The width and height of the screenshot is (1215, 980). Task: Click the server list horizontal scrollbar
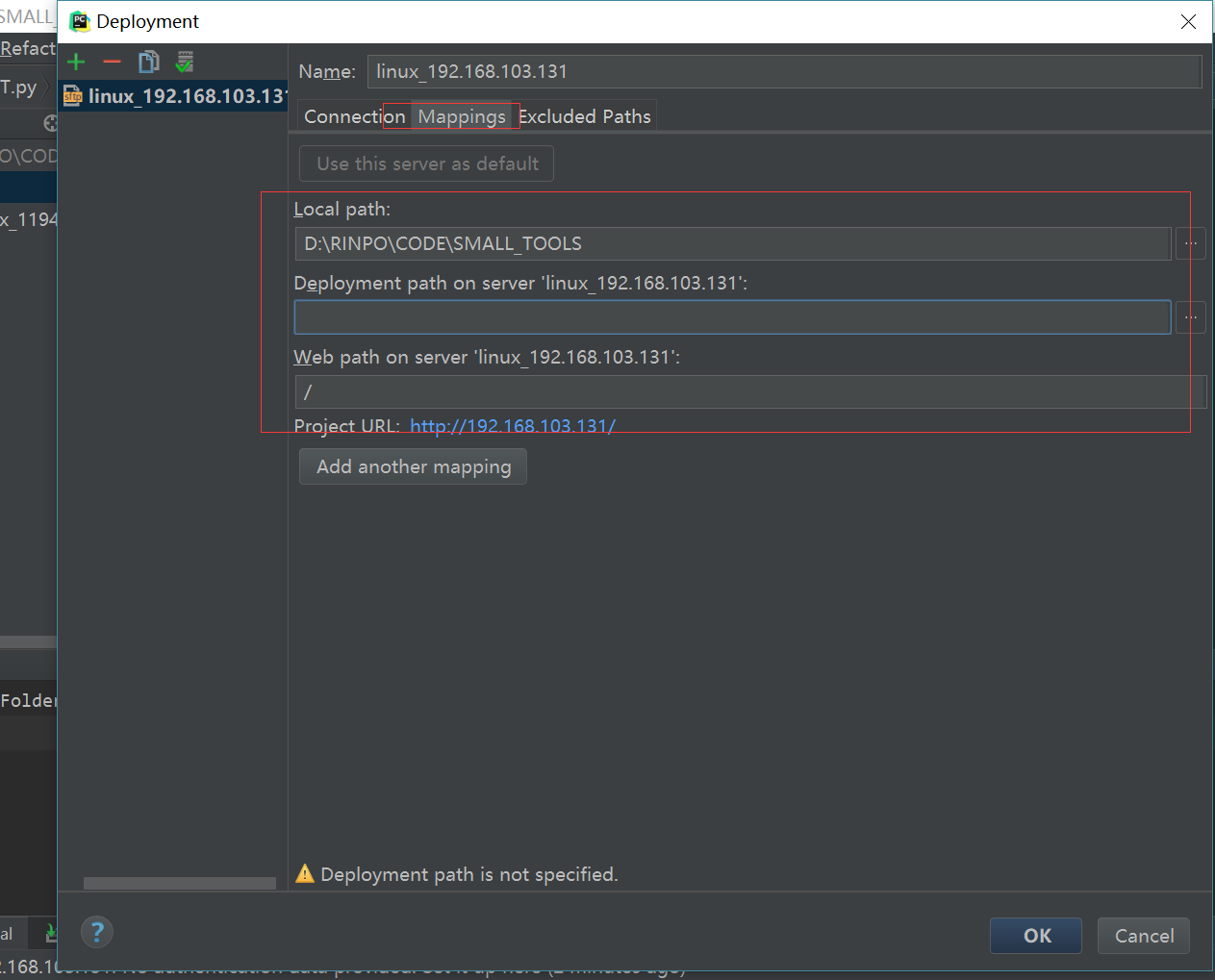(x=179, y=883)
